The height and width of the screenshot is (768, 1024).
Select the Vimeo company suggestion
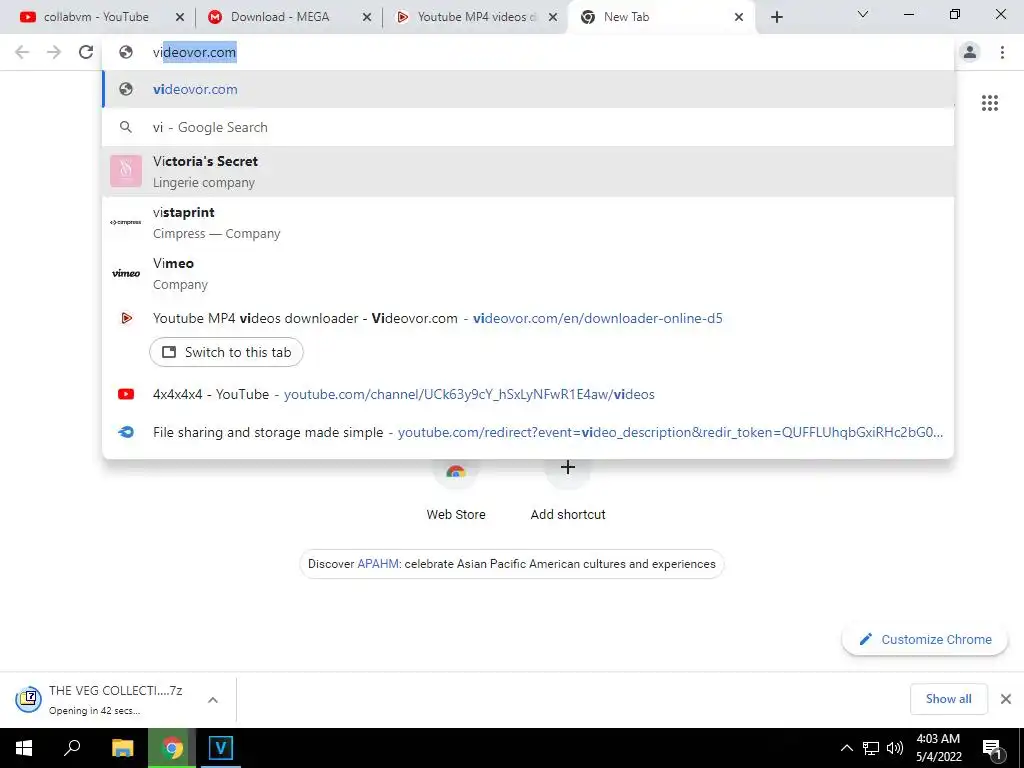point(528,274)
